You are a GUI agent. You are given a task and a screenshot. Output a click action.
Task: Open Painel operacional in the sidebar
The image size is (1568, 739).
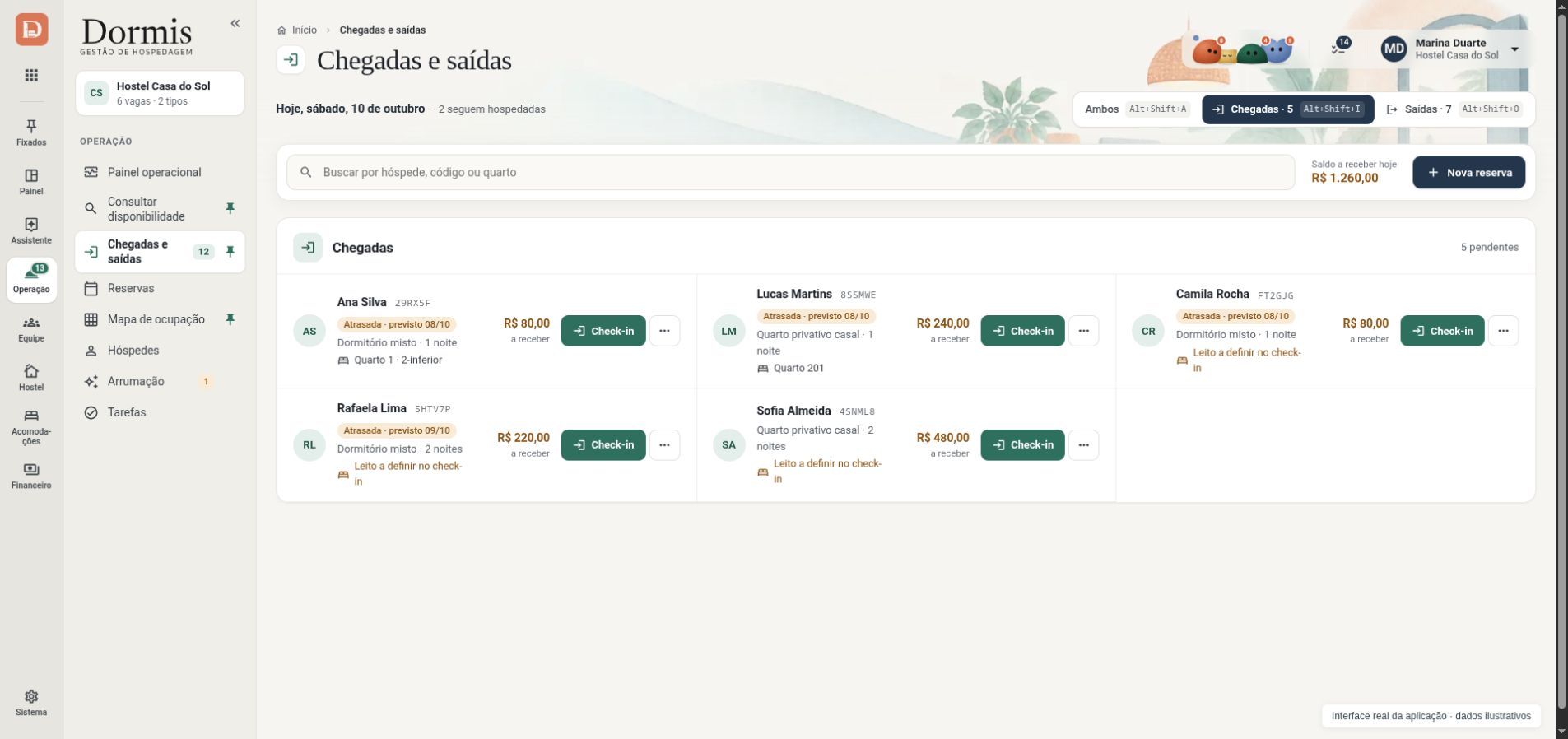(160, 172)
